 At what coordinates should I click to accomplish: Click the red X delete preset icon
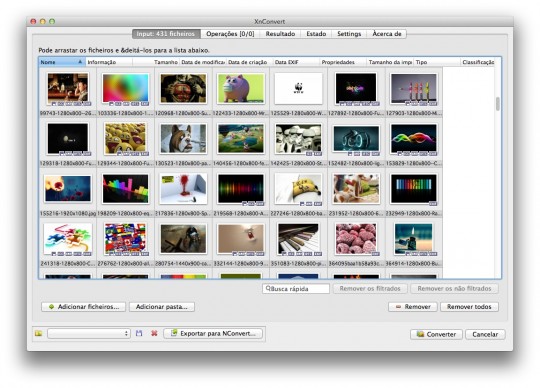154,333
